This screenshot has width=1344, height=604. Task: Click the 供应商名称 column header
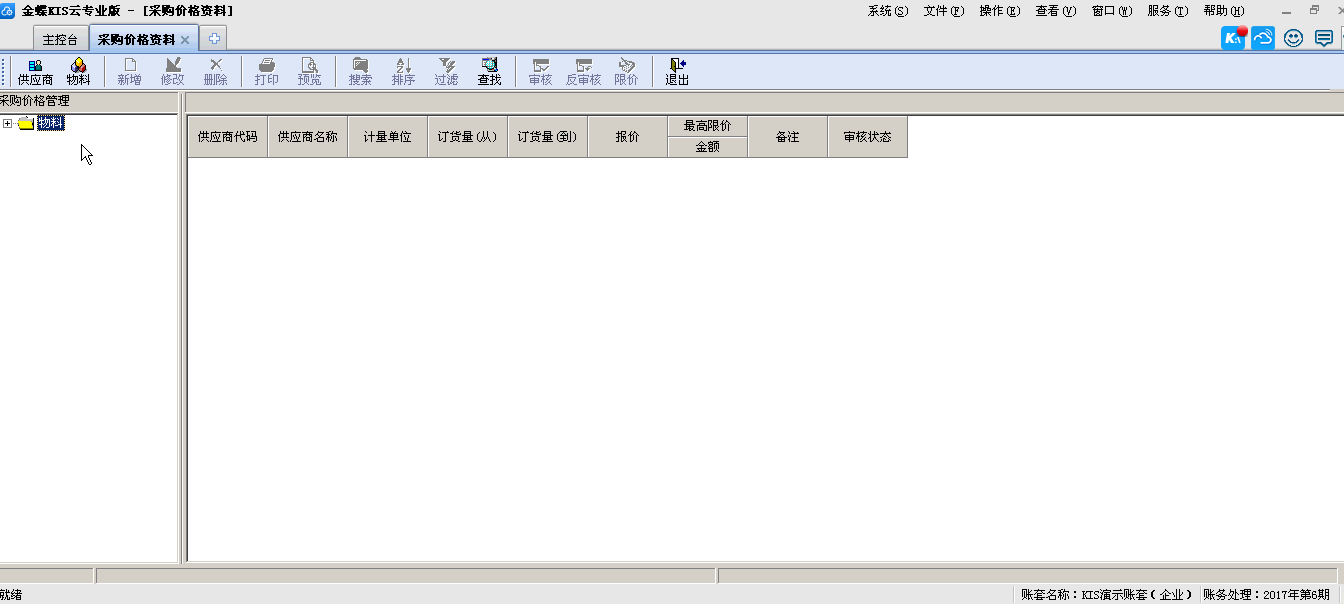pos(307,137)
